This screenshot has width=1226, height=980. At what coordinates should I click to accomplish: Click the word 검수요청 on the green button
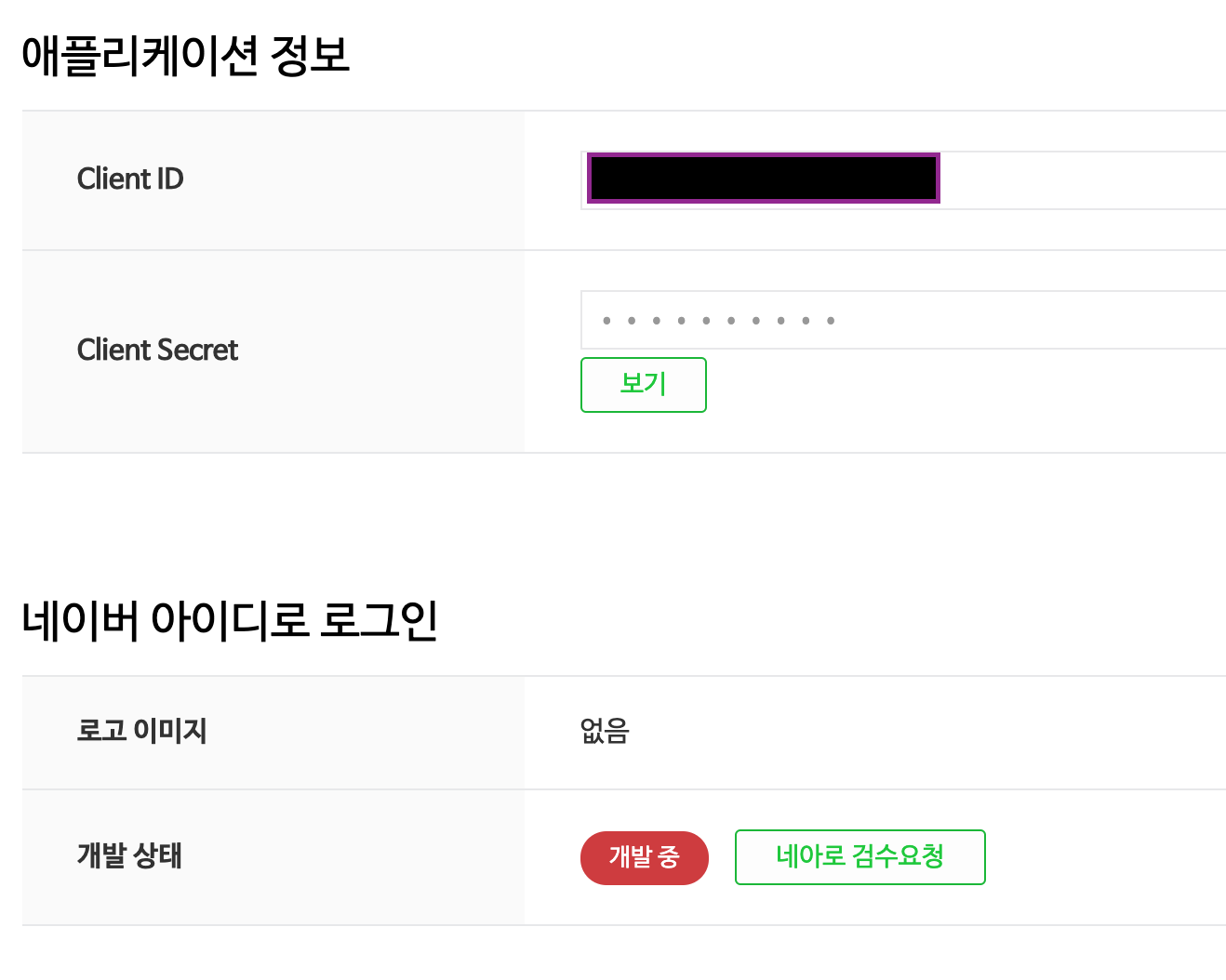tap(899, 856)
